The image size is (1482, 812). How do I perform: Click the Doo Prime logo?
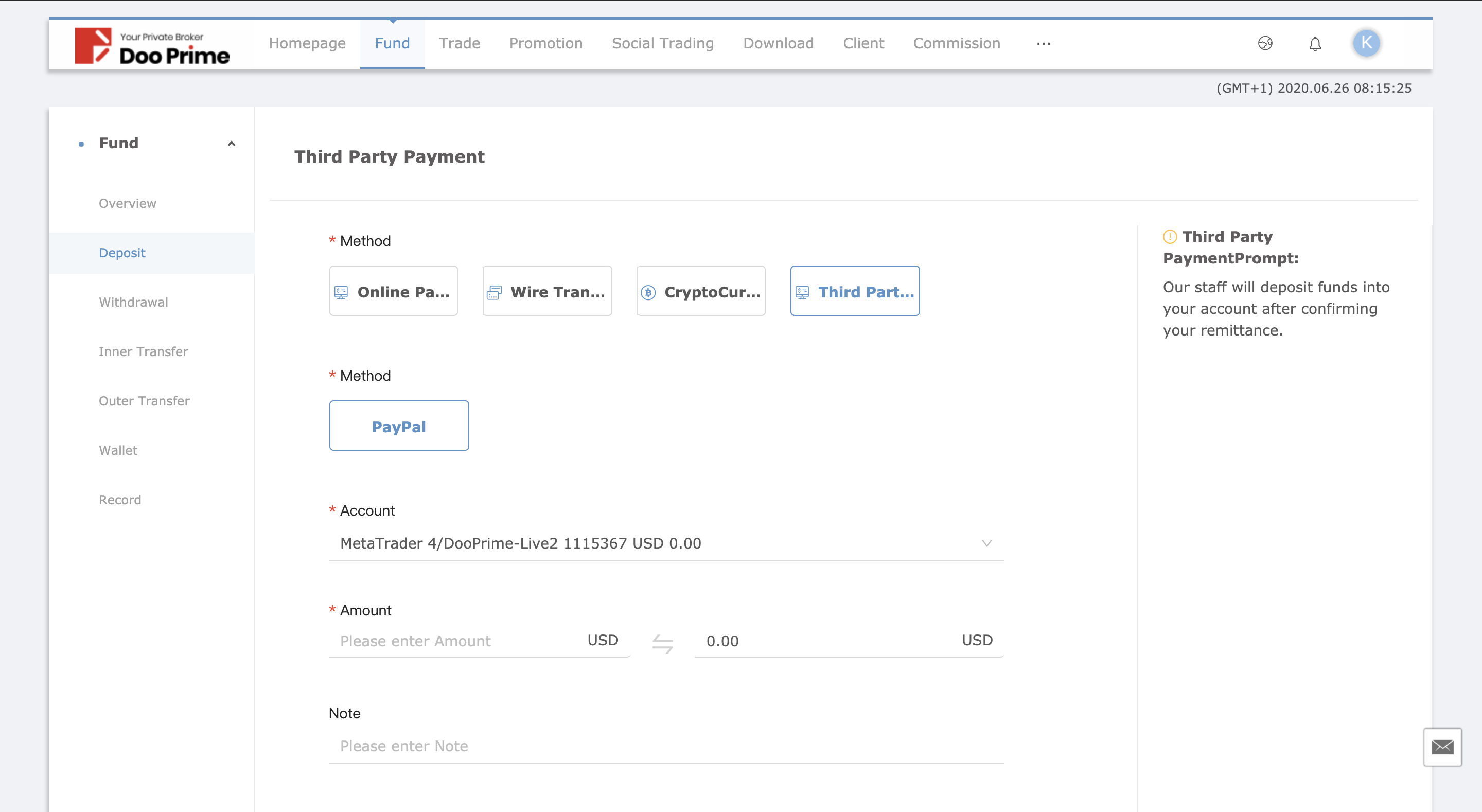152,45
